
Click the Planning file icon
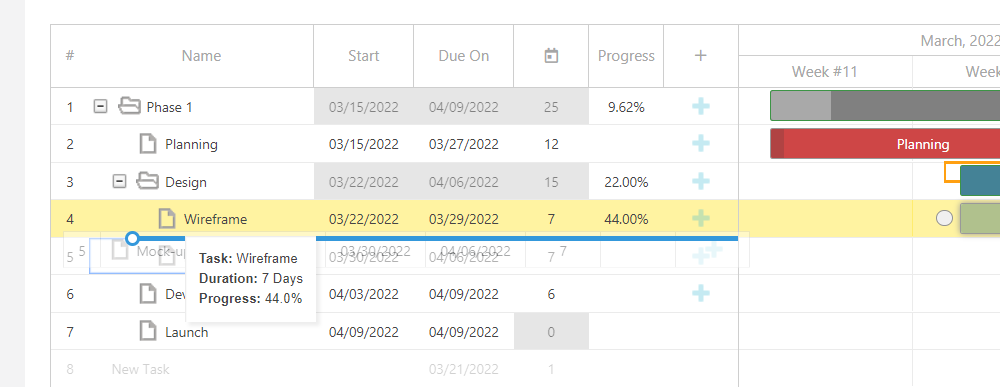point(148,143)
